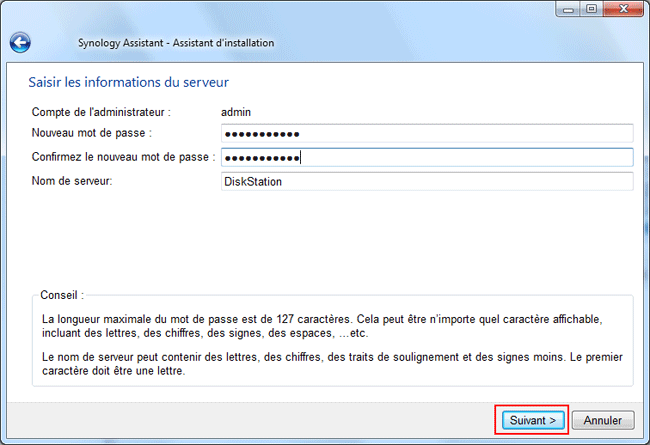Click the Synology Assistant wizard title text
Viewport: 650px width, 445px height.
tap(175, 43)
